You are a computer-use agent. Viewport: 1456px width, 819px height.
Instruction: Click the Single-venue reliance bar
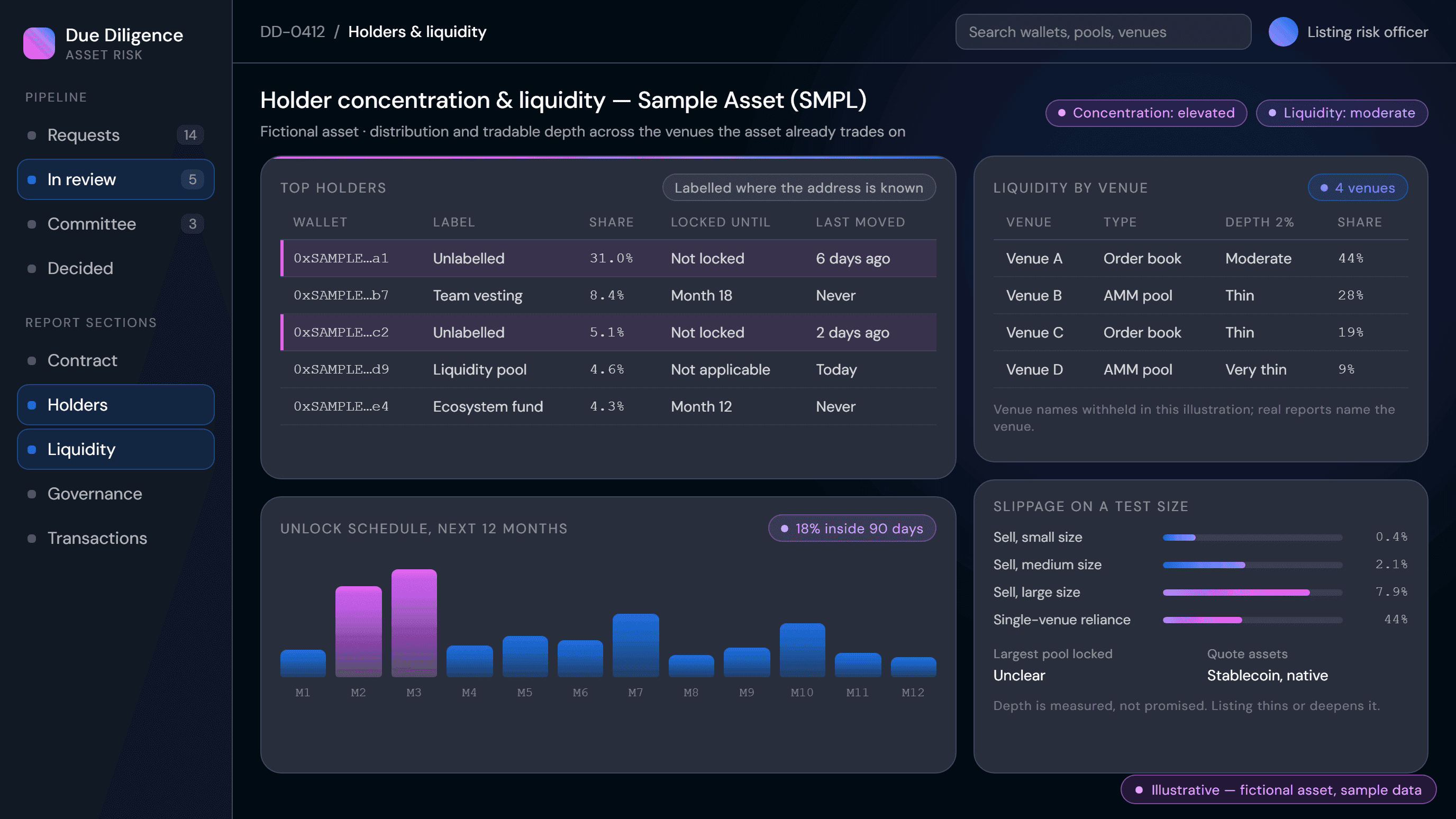(1252, 620)
